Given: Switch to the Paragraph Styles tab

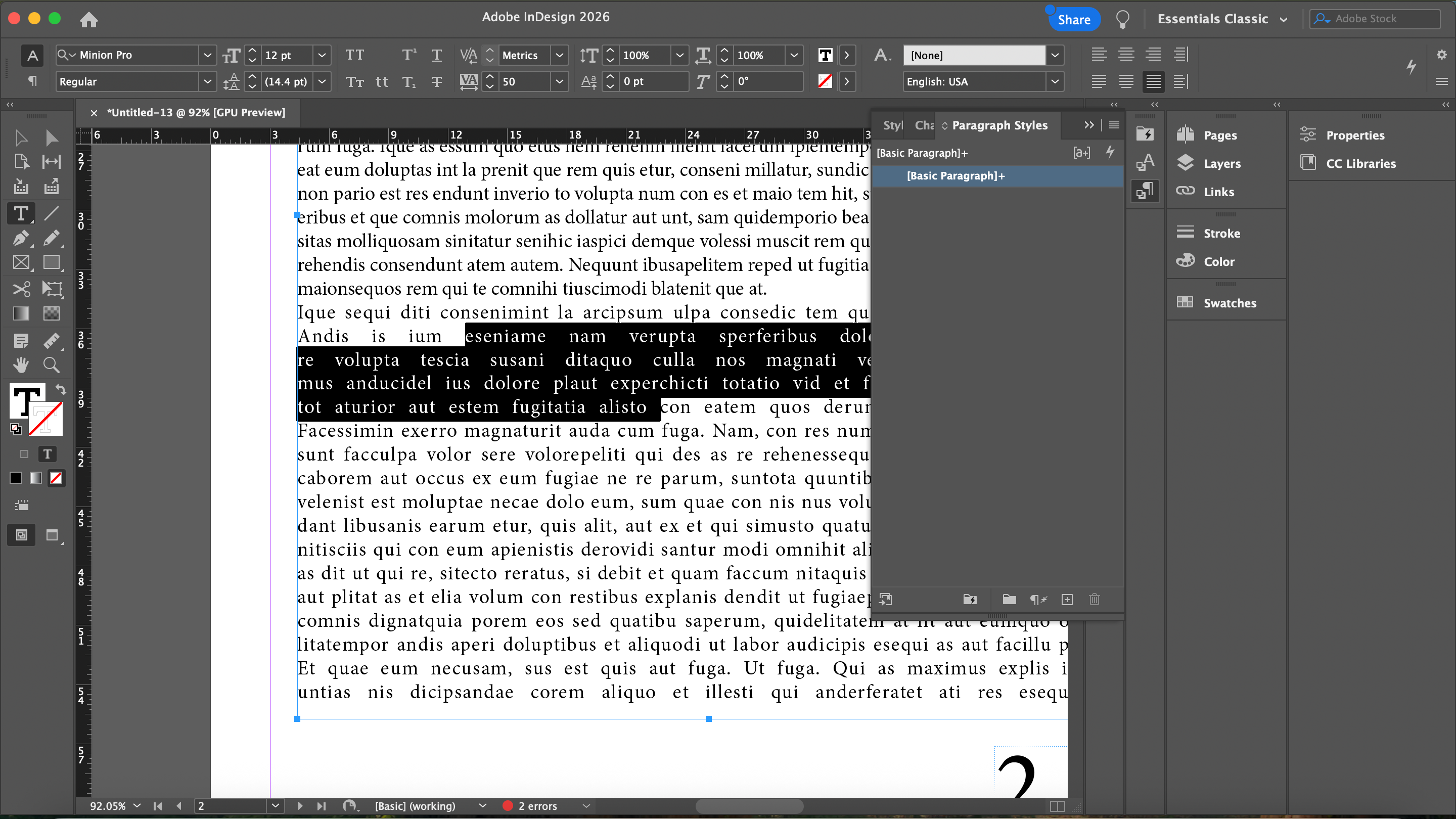Looking at the screenshot, I should click(999, 125).
